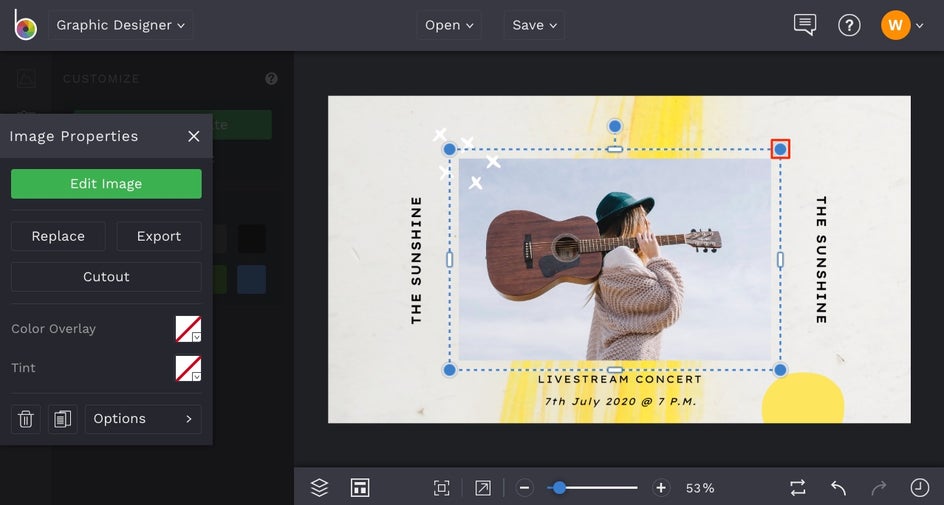This screenshot has width=944, height=505.
Task: Click the template layout icon in bottom bar
Action: [360, 488]
